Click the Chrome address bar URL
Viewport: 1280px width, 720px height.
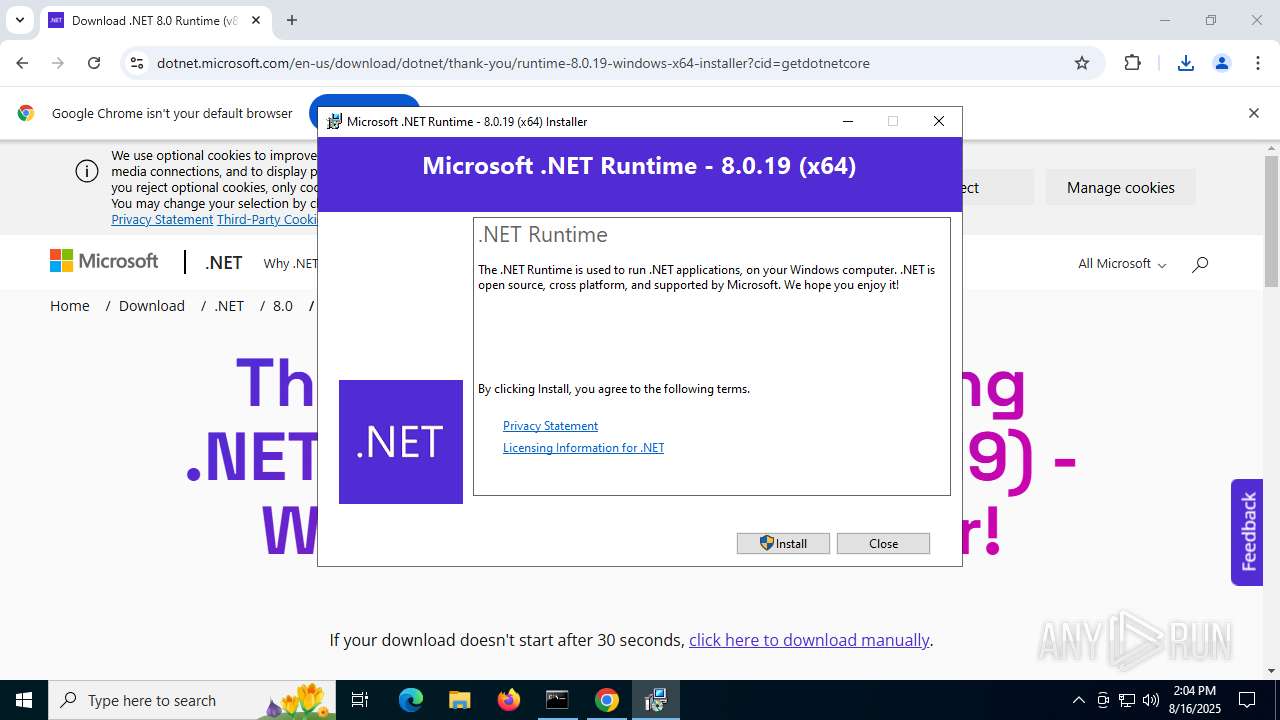click(513, 63)
